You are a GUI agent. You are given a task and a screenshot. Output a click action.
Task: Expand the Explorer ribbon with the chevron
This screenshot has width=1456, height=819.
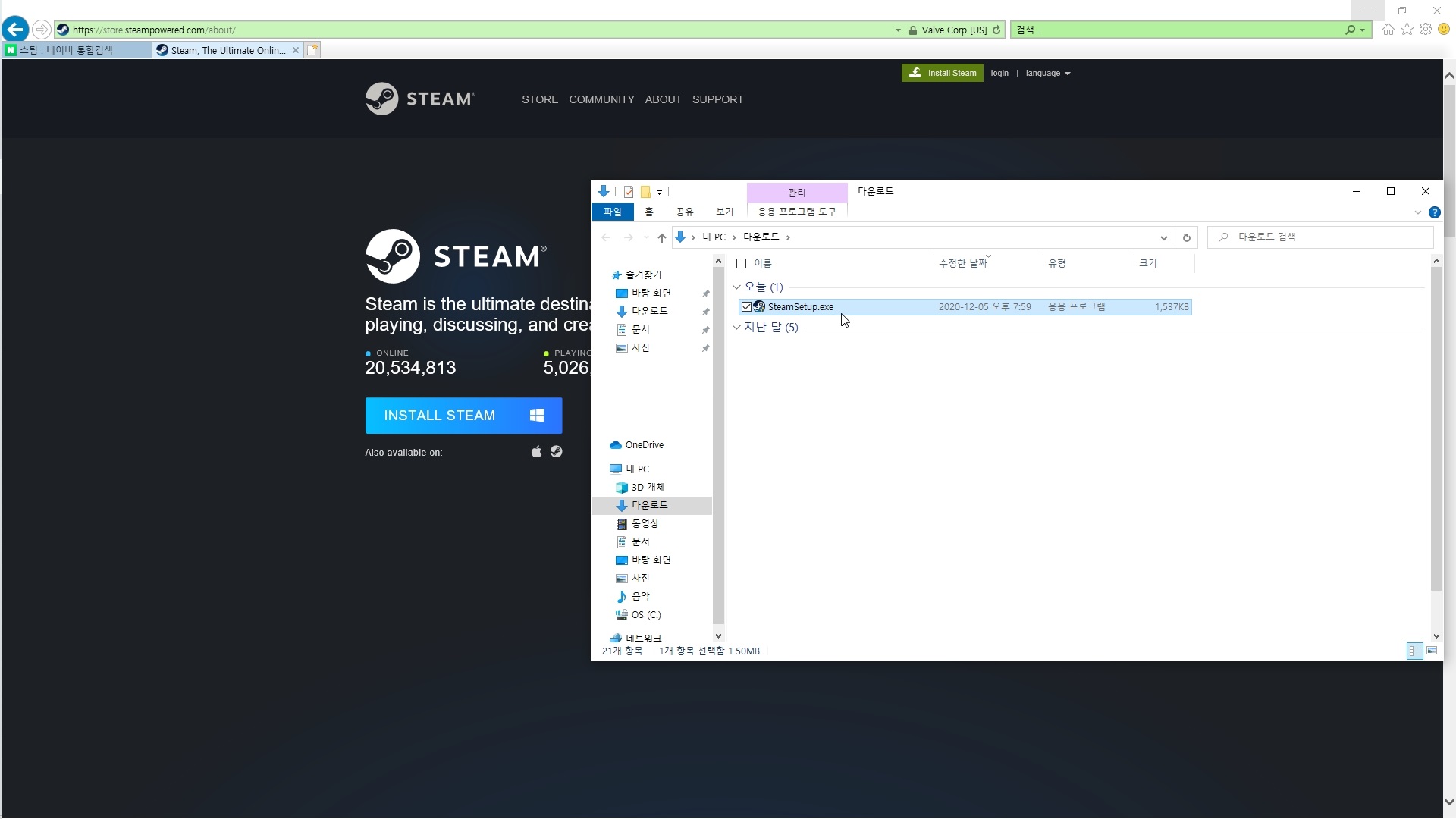tap(1418, 212)
